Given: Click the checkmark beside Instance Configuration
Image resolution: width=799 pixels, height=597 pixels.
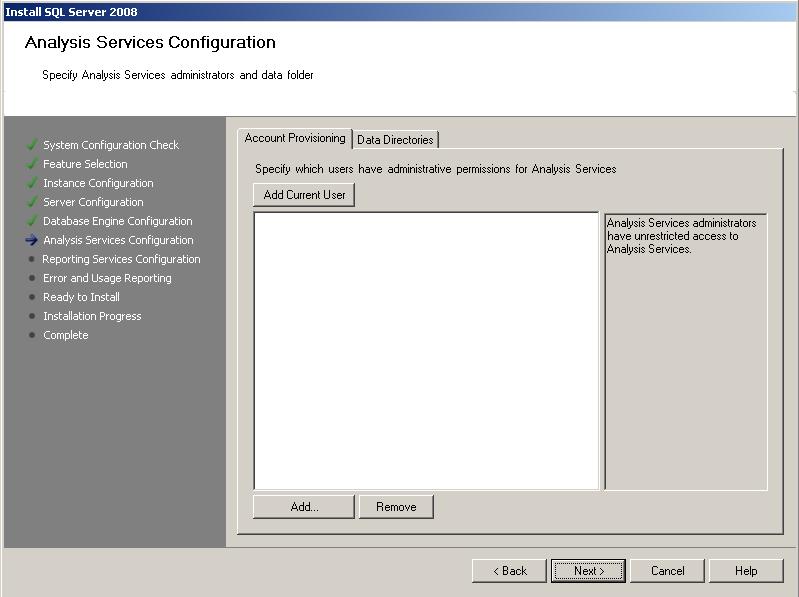Looking at the screenshot, I should (x=32, y=182).
